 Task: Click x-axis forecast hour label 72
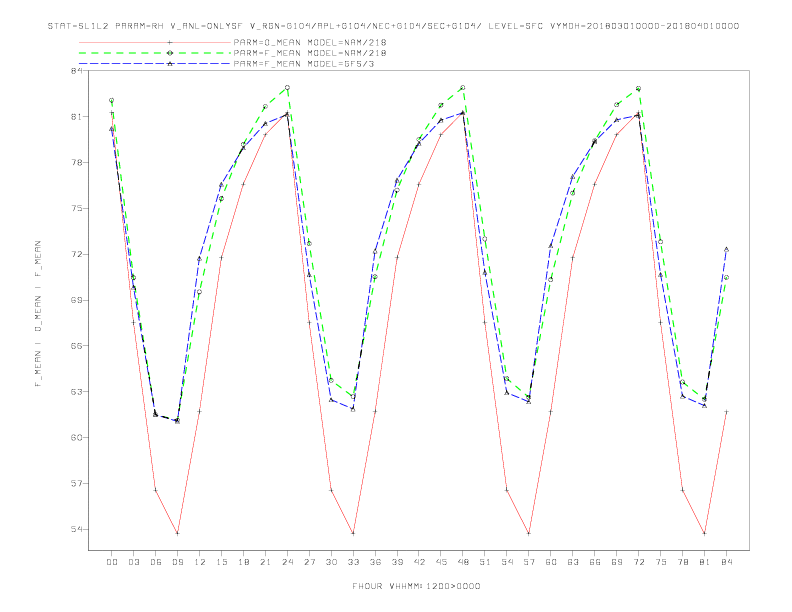638,562
